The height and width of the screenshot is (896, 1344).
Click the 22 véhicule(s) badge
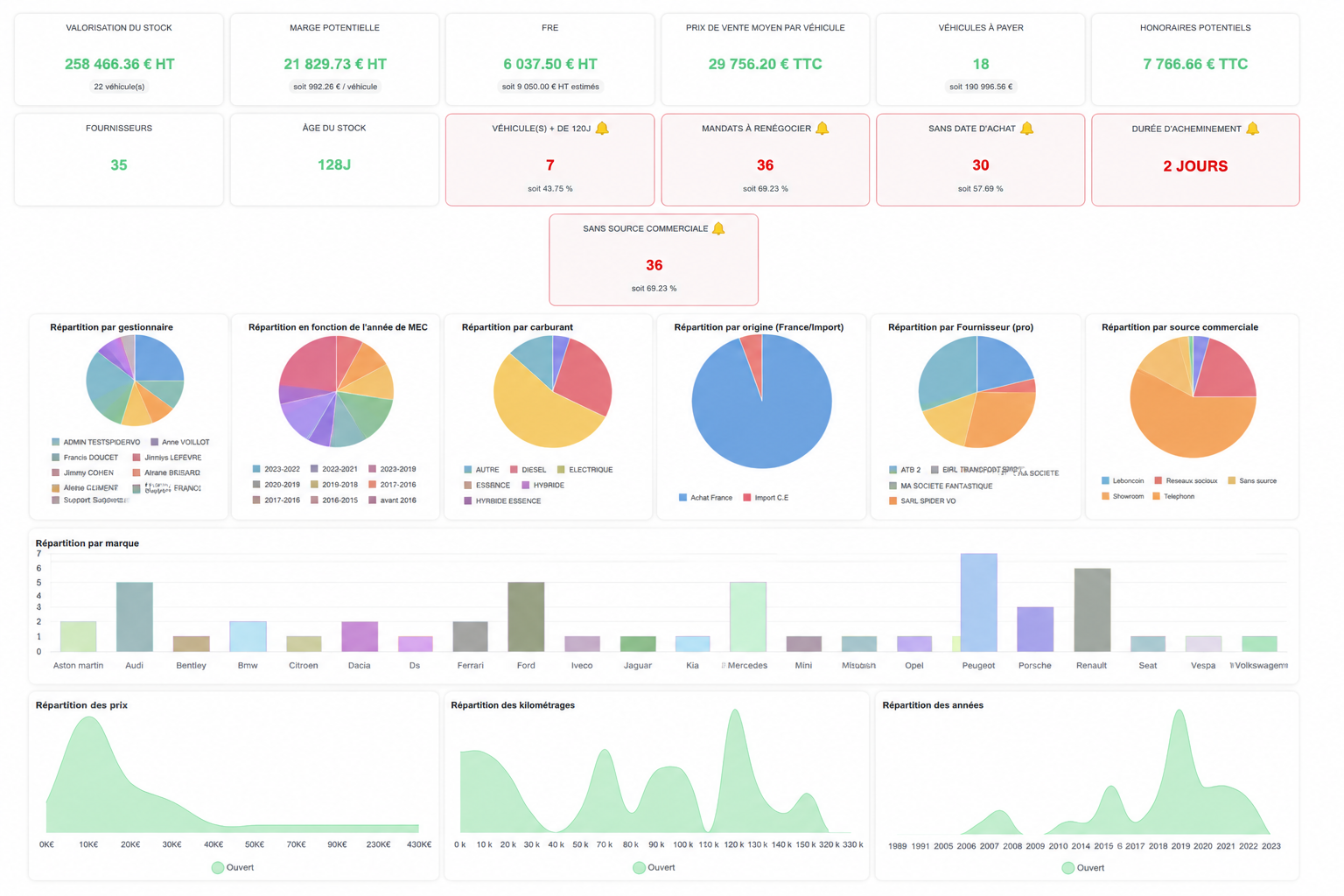coord(119,87)
